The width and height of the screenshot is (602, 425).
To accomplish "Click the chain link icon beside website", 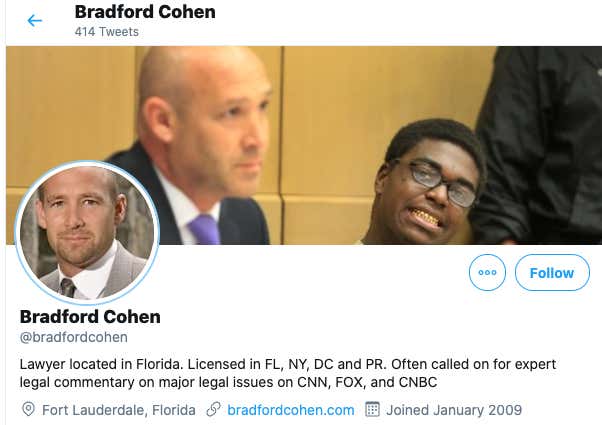I will 213,410.
